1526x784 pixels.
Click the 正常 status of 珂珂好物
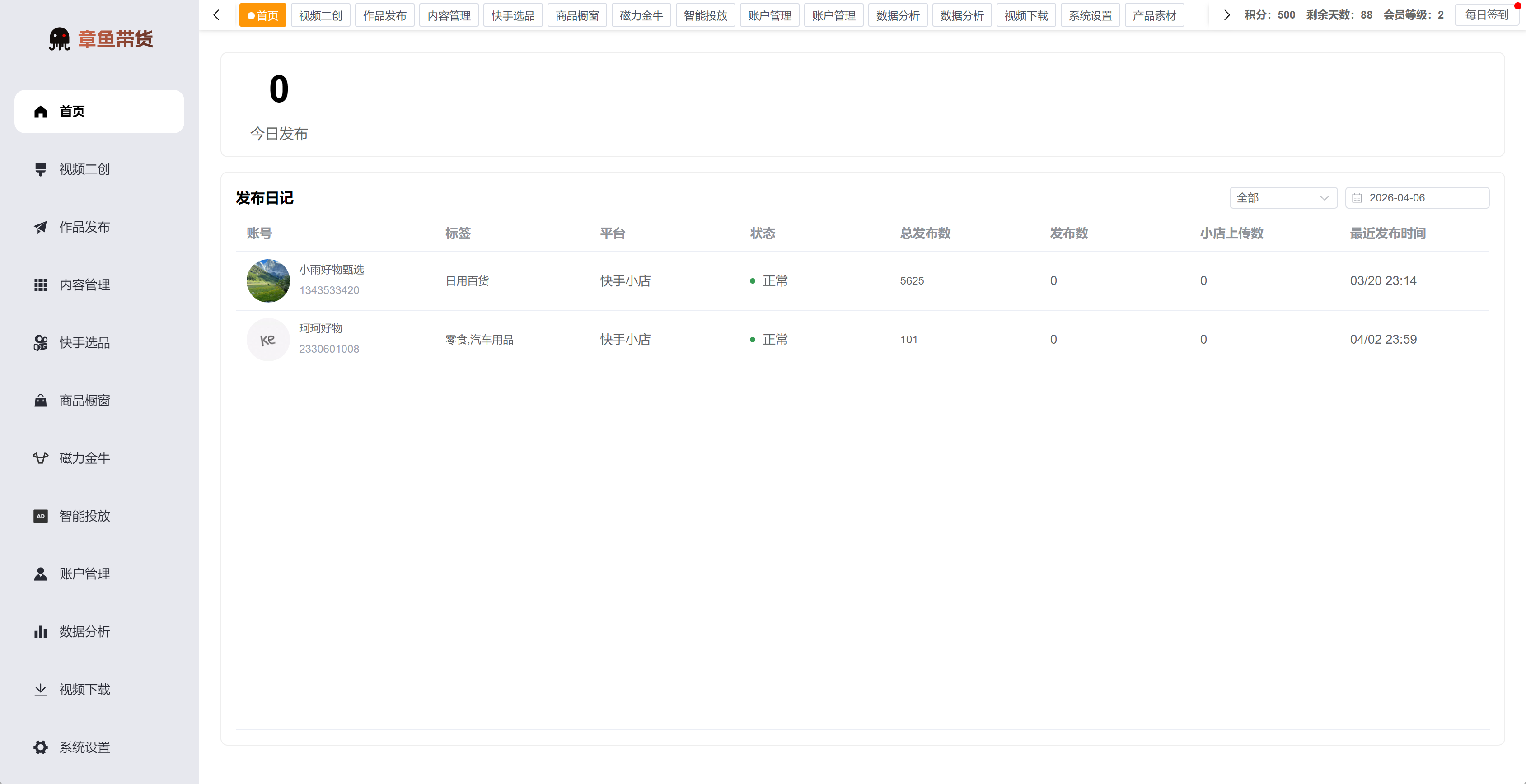point(769,339)
